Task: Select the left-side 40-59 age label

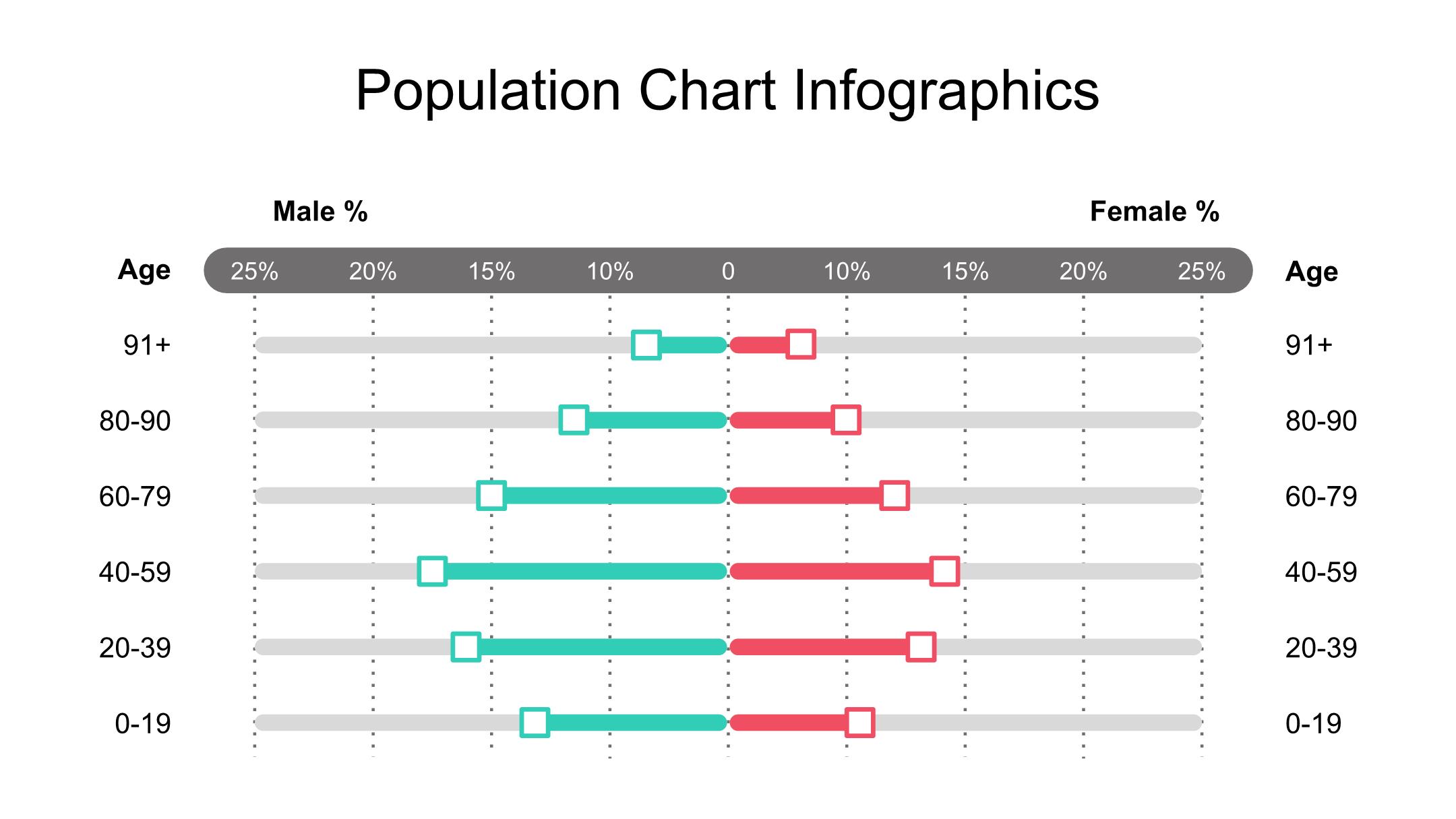Action: (135, 572)
